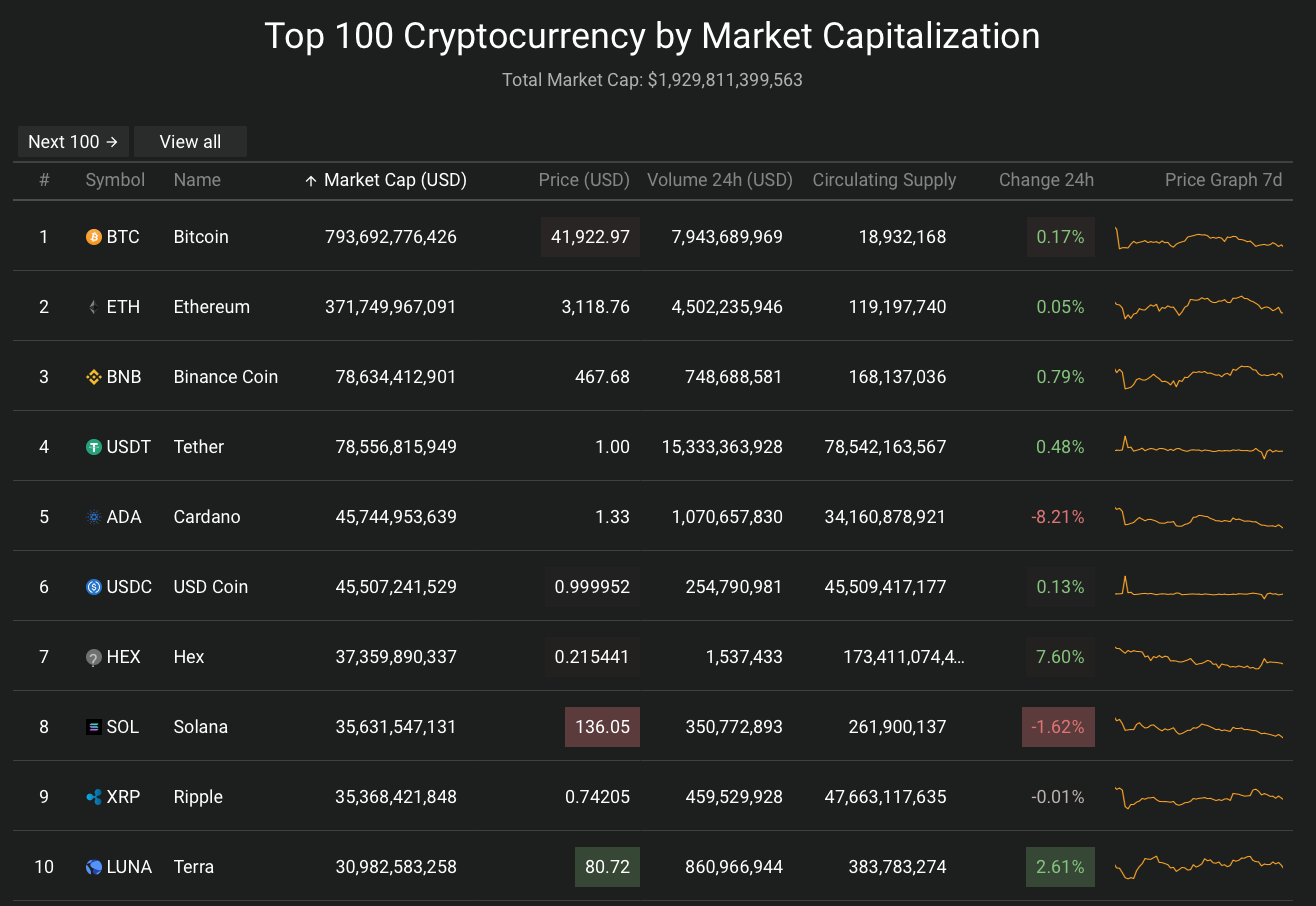Click Bitcoin market cap 793,692,776,426
Image resolution: width=1316 pixels, height=906 pixels.
click(391, 237)
